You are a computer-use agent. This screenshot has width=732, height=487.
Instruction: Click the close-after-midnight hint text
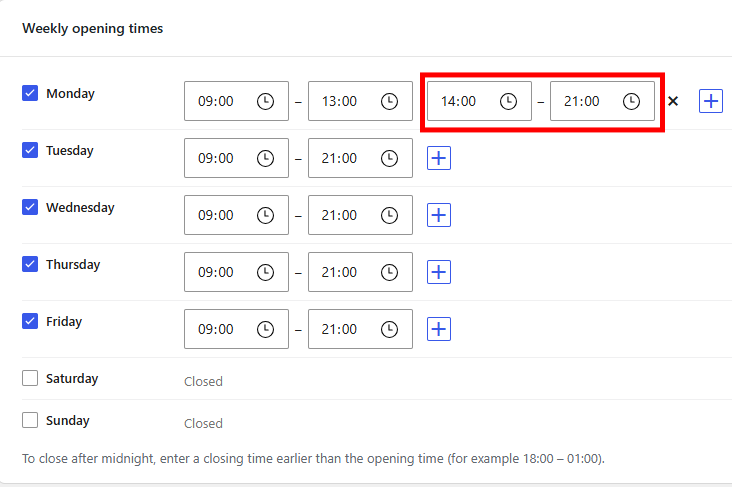(x=313, y=459)
